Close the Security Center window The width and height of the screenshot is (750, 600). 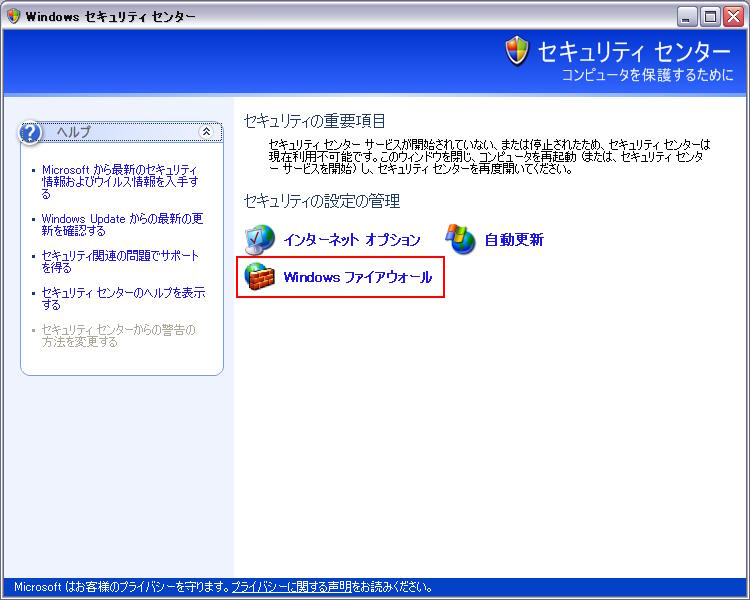point(733,17)
